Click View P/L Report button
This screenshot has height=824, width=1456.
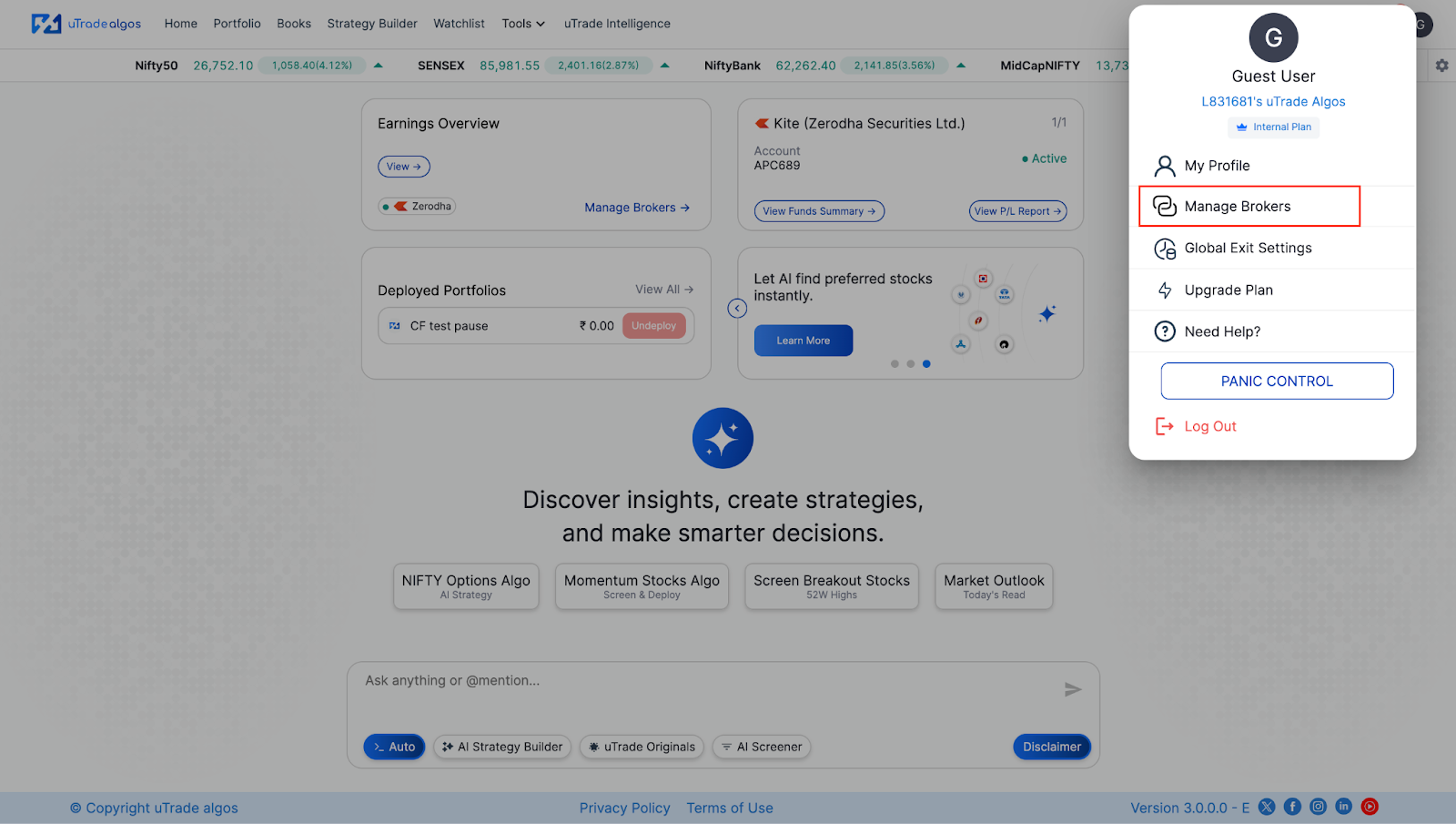pos(1017,211)
